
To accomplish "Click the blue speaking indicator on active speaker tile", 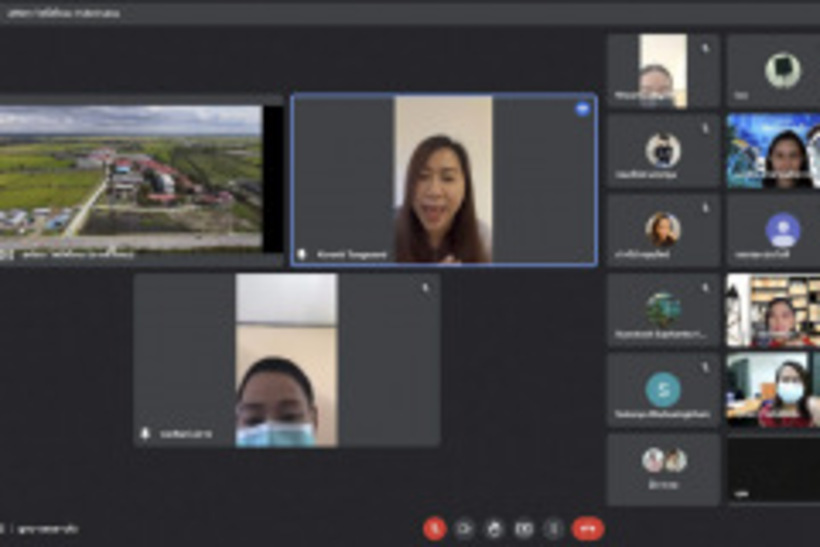I will (582, 109).
